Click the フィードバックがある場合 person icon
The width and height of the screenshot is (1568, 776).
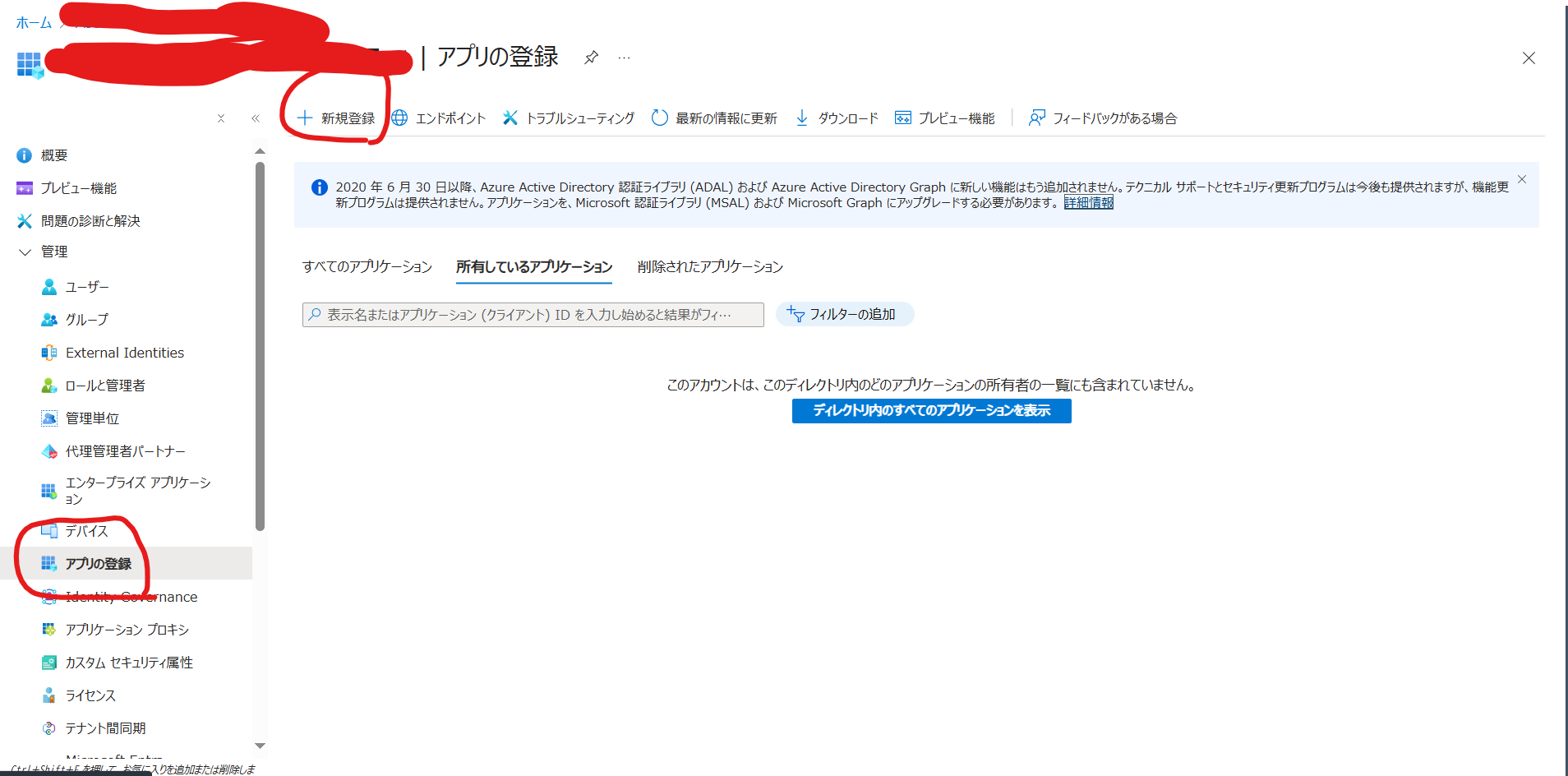click(x=1037, y=118)
